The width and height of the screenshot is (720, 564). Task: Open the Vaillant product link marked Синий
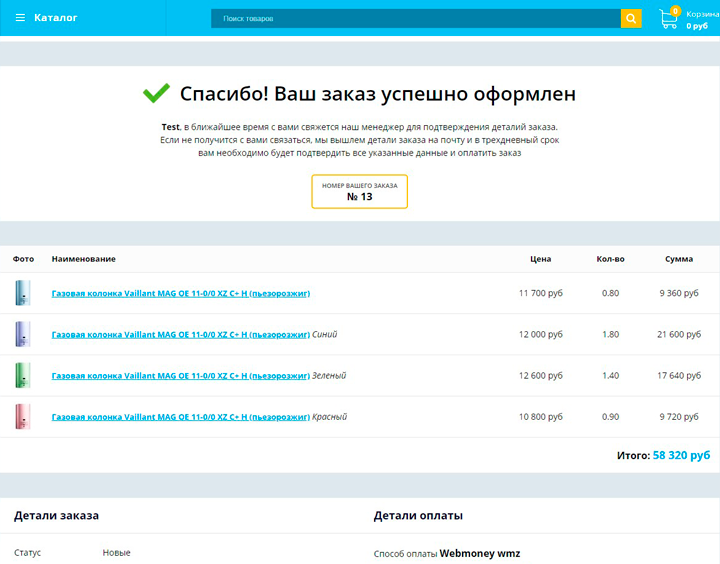181,334
